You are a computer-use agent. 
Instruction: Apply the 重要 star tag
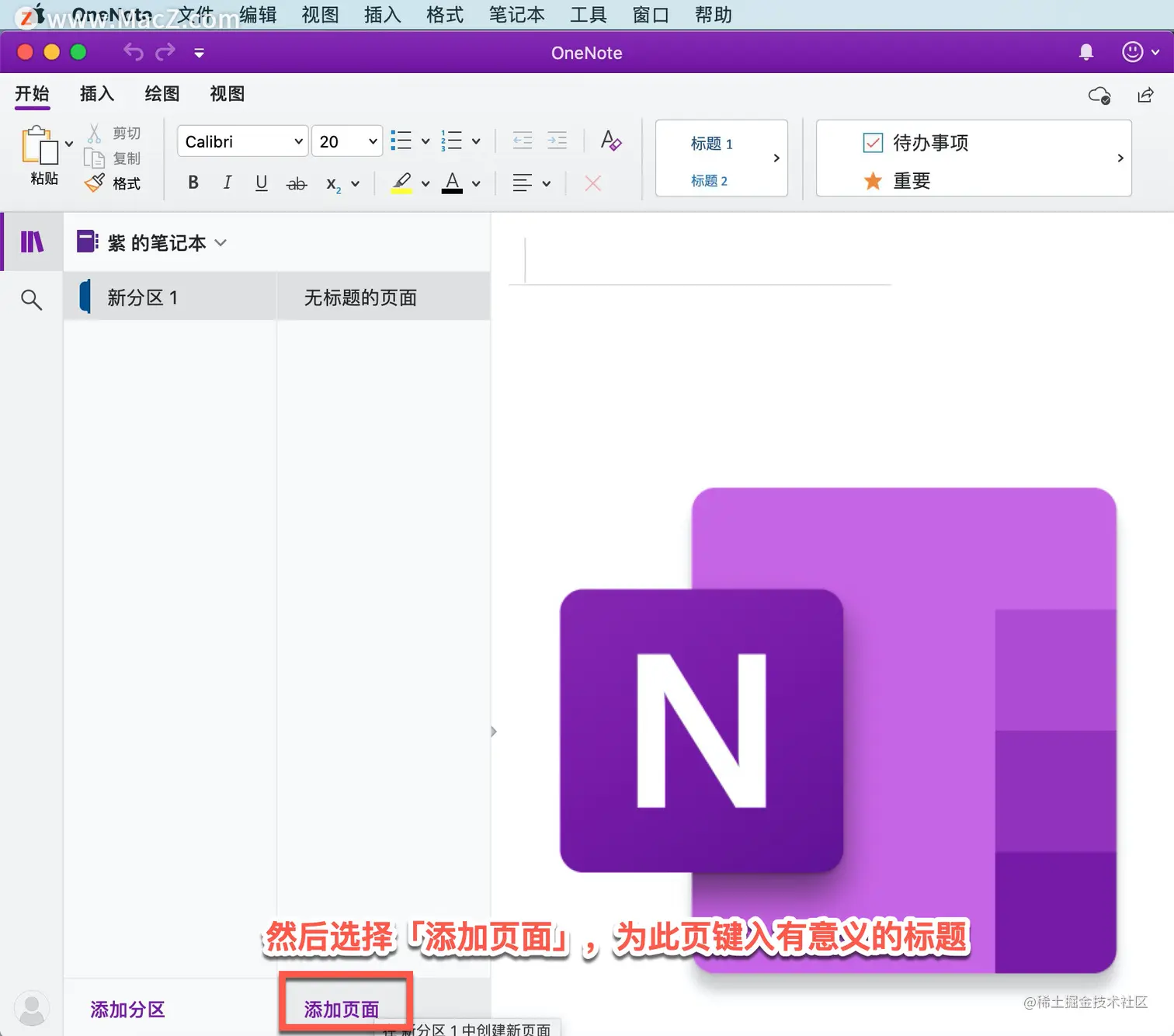point(897,181)
